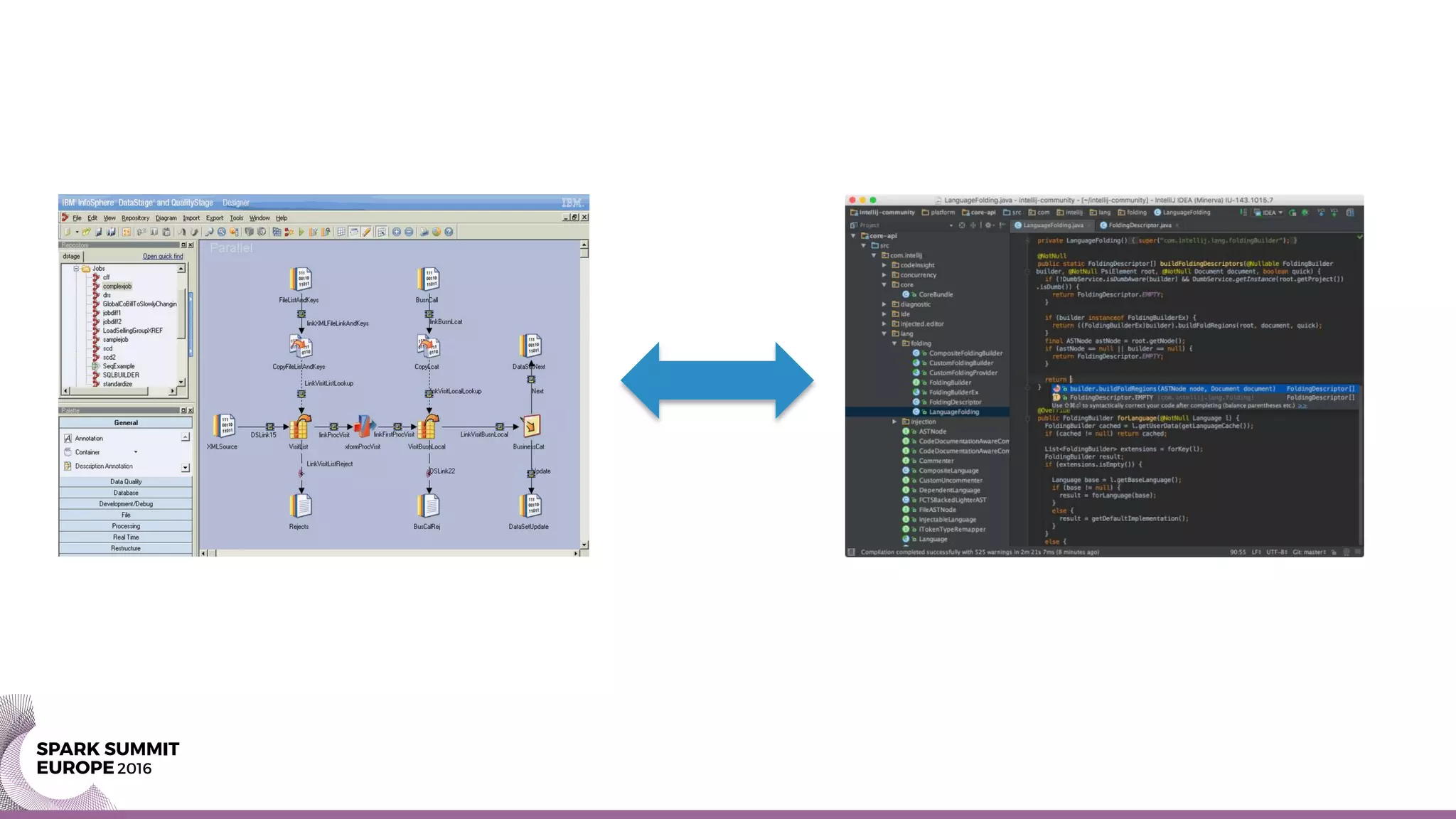Click the Zoom Out minus toolbar icon
Viewport: 1456px width, 819px height.
click(x=409, y=232)
